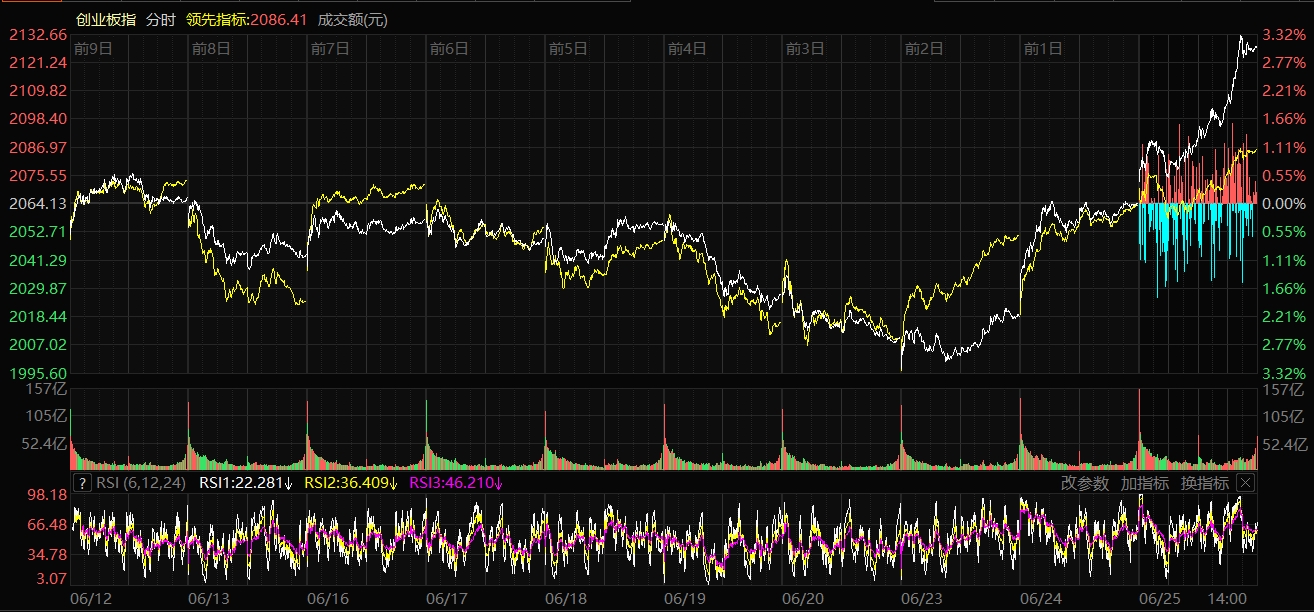The width and height of the screenshot is (1314, 612).
Task: Click the yellow RSI2 value readout
Action: pyautogui.click(x=350, y=483)
